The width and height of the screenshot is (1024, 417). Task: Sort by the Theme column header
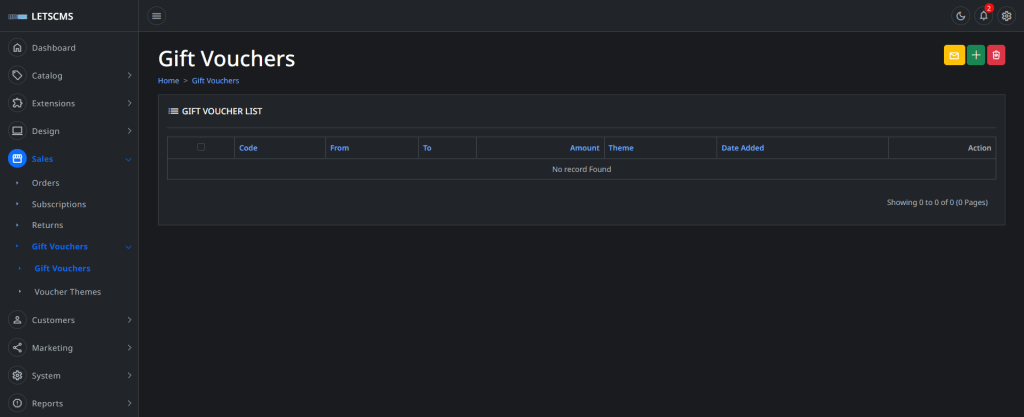pyautogui.click(x=621, y=148)
